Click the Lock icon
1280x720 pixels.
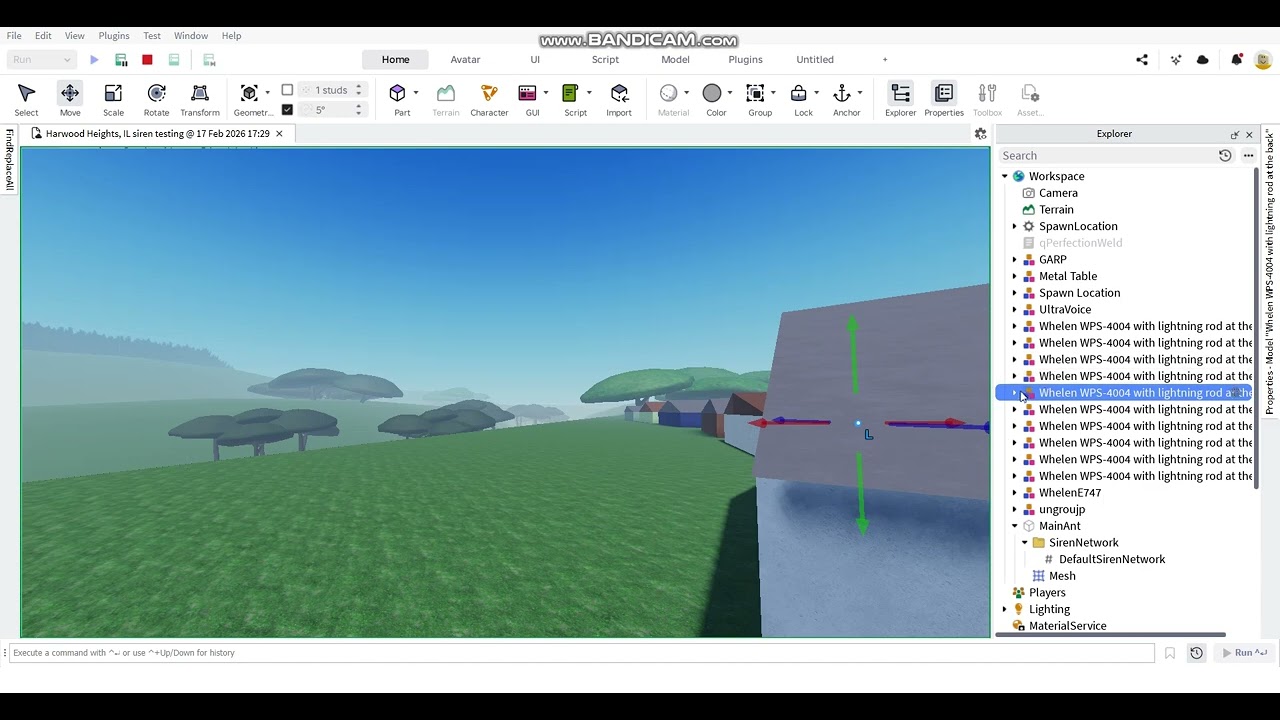[798, 93]
